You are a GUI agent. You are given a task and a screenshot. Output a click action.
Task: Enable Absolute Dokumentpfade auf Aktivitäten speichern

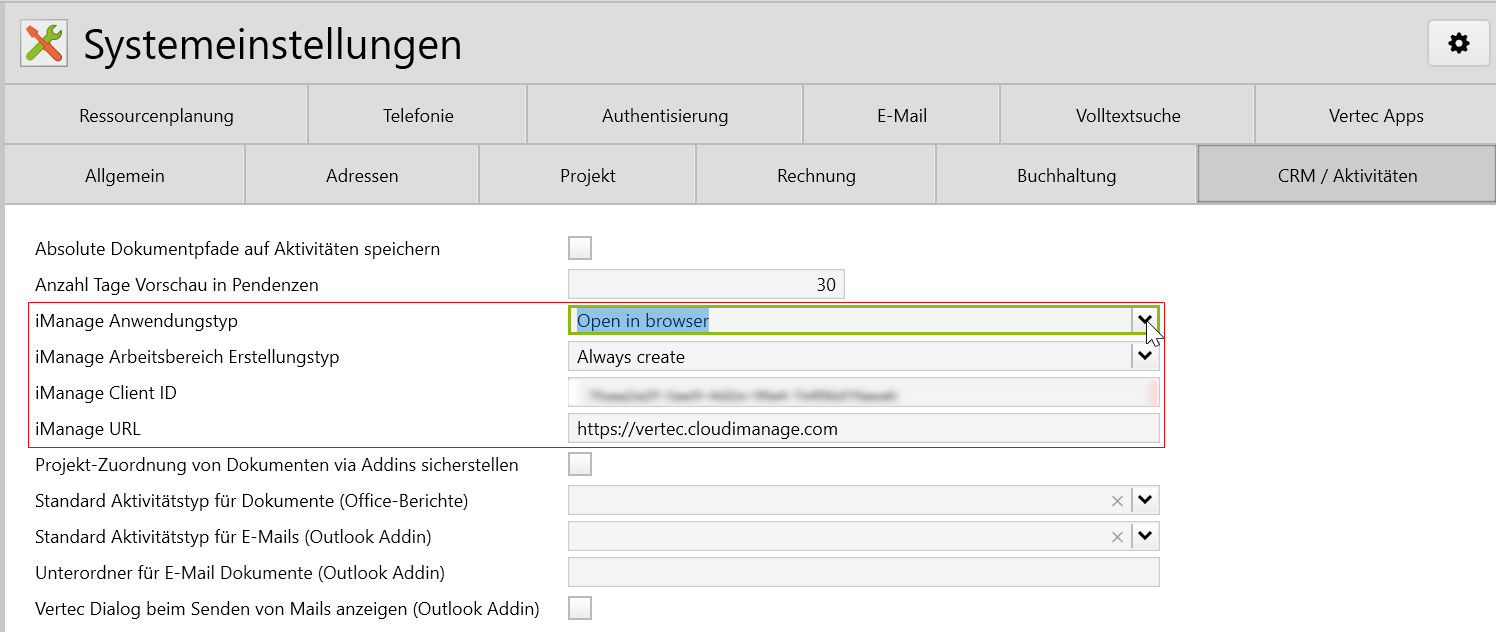[x=580, y=248]
